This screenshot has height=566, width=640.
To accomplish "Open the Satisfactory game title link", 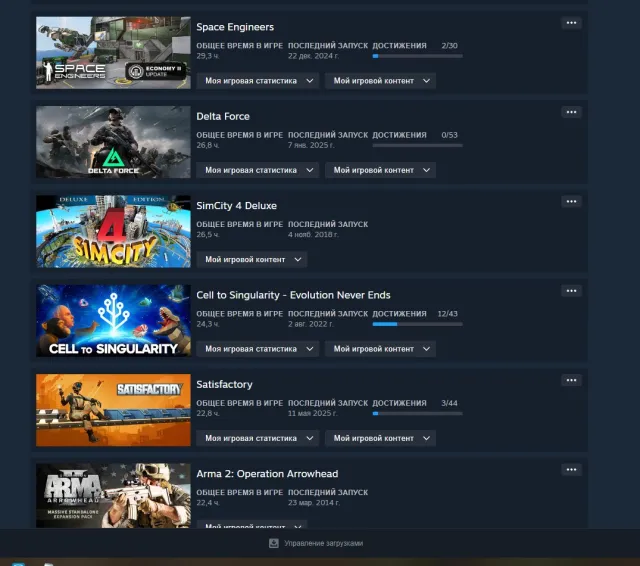I will pyautogui.click(x=224, y=384).
